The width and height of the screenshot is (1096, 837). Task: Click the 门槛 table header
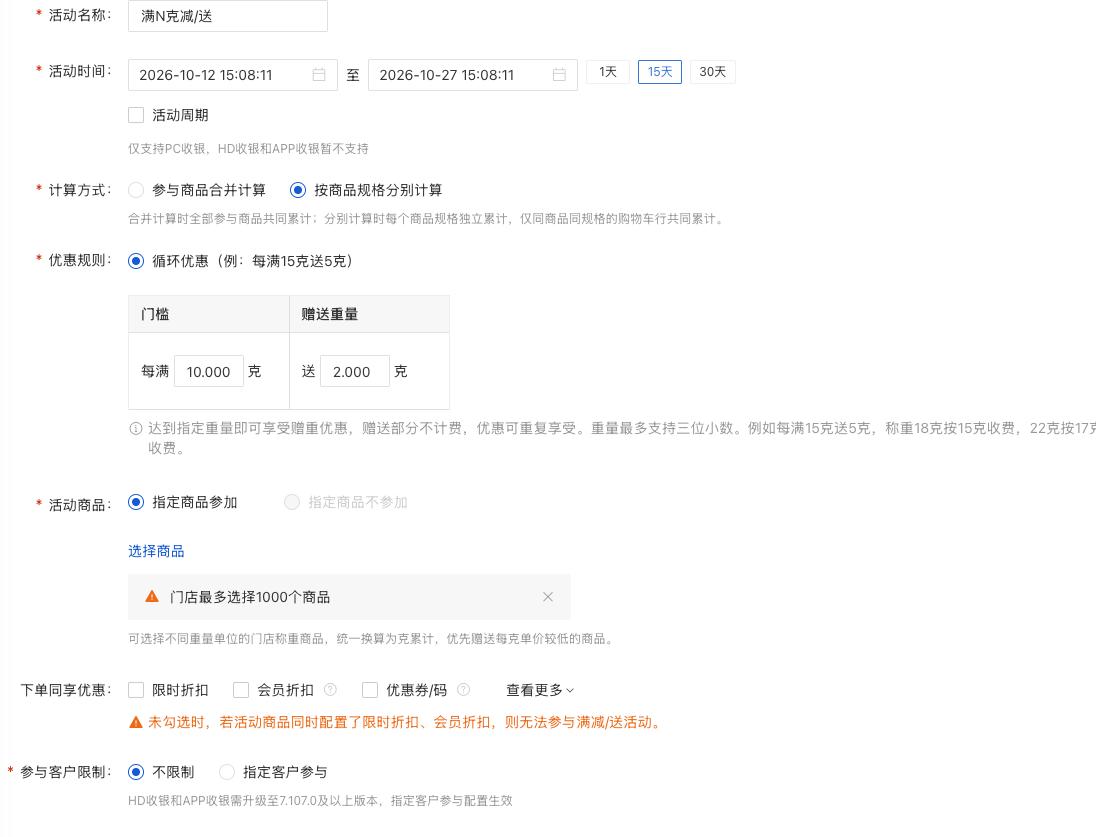point(209,314)
